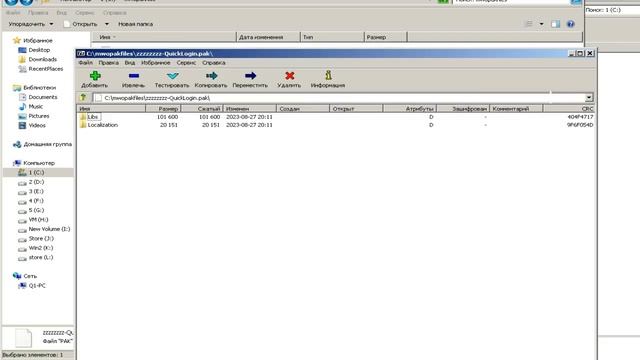Select Downloads in Explorer favorites
Screen dimensions: 640x360
tap(42, 59)
